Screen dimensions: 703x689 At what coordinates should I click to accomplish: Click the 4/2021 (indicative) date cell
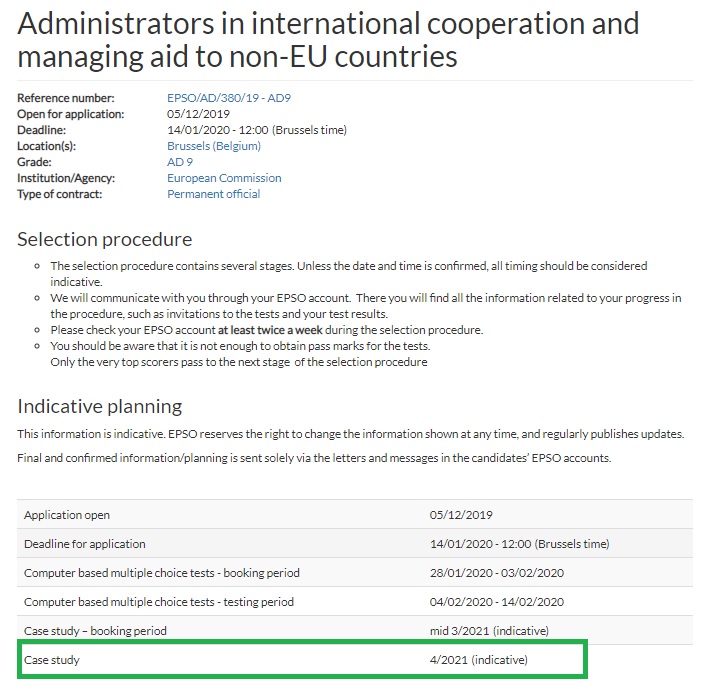[x=478, y=660]
